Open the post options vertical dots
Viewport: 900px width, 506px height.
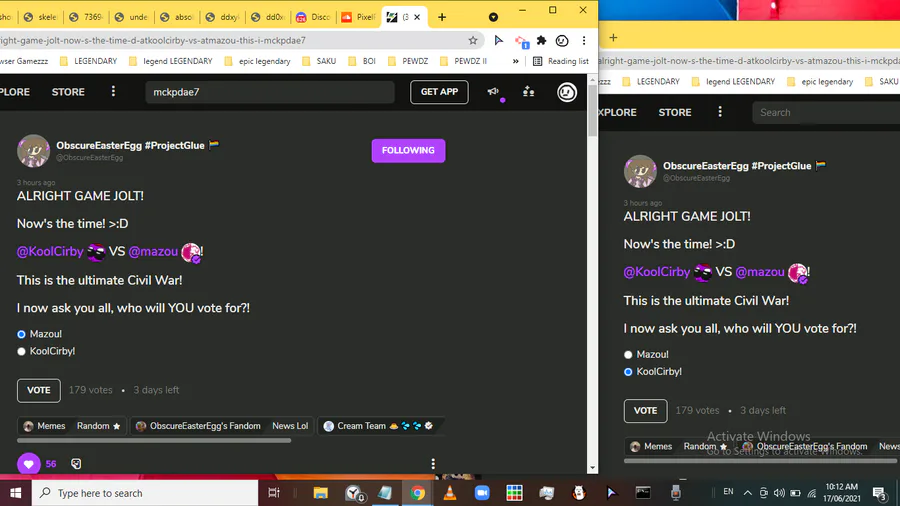click(x=433, y=464)
